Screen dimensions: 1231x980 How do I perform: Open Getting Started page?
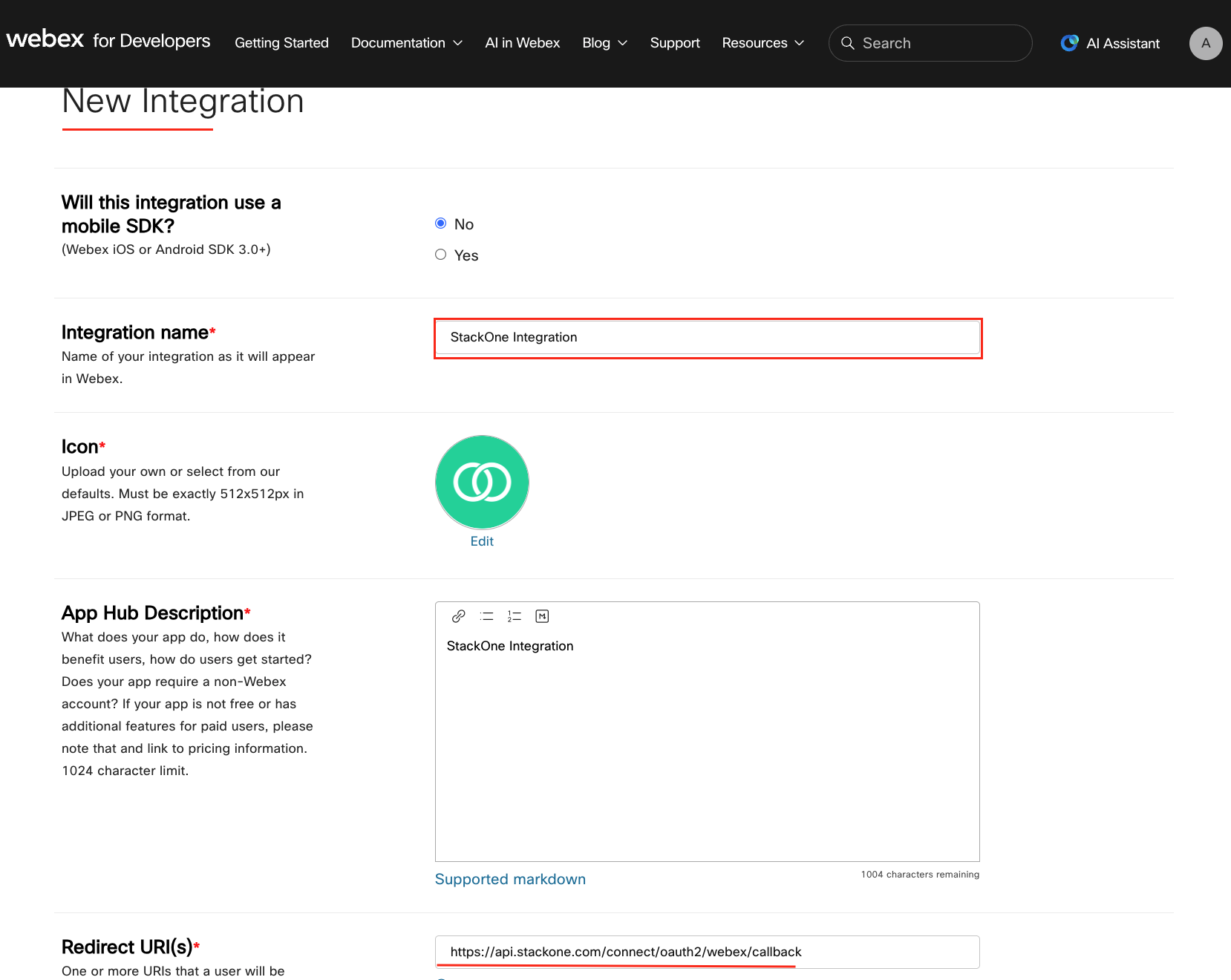point(281,43)
